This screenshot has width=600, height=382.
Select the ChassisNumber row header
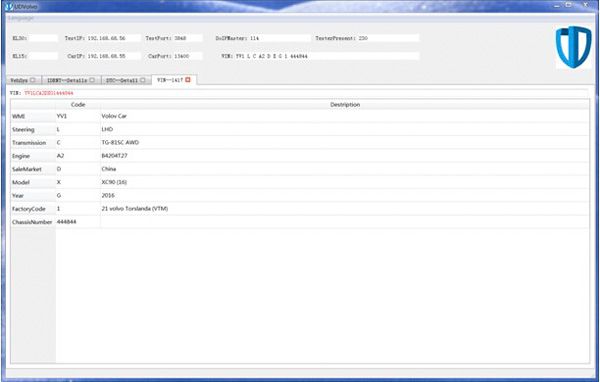[x=33, y=222]
